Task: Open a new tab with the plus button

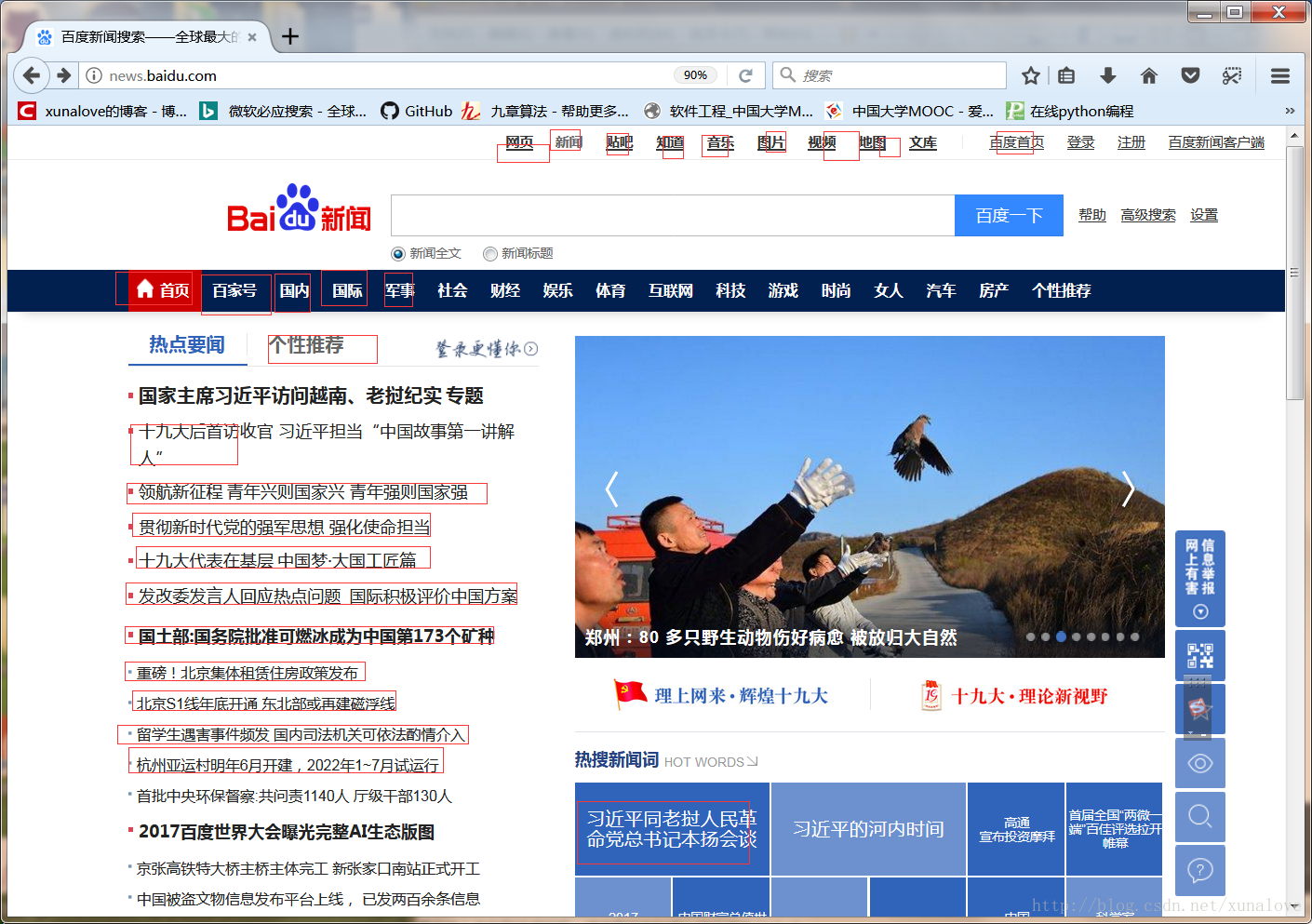Action: tap(290, 36)
